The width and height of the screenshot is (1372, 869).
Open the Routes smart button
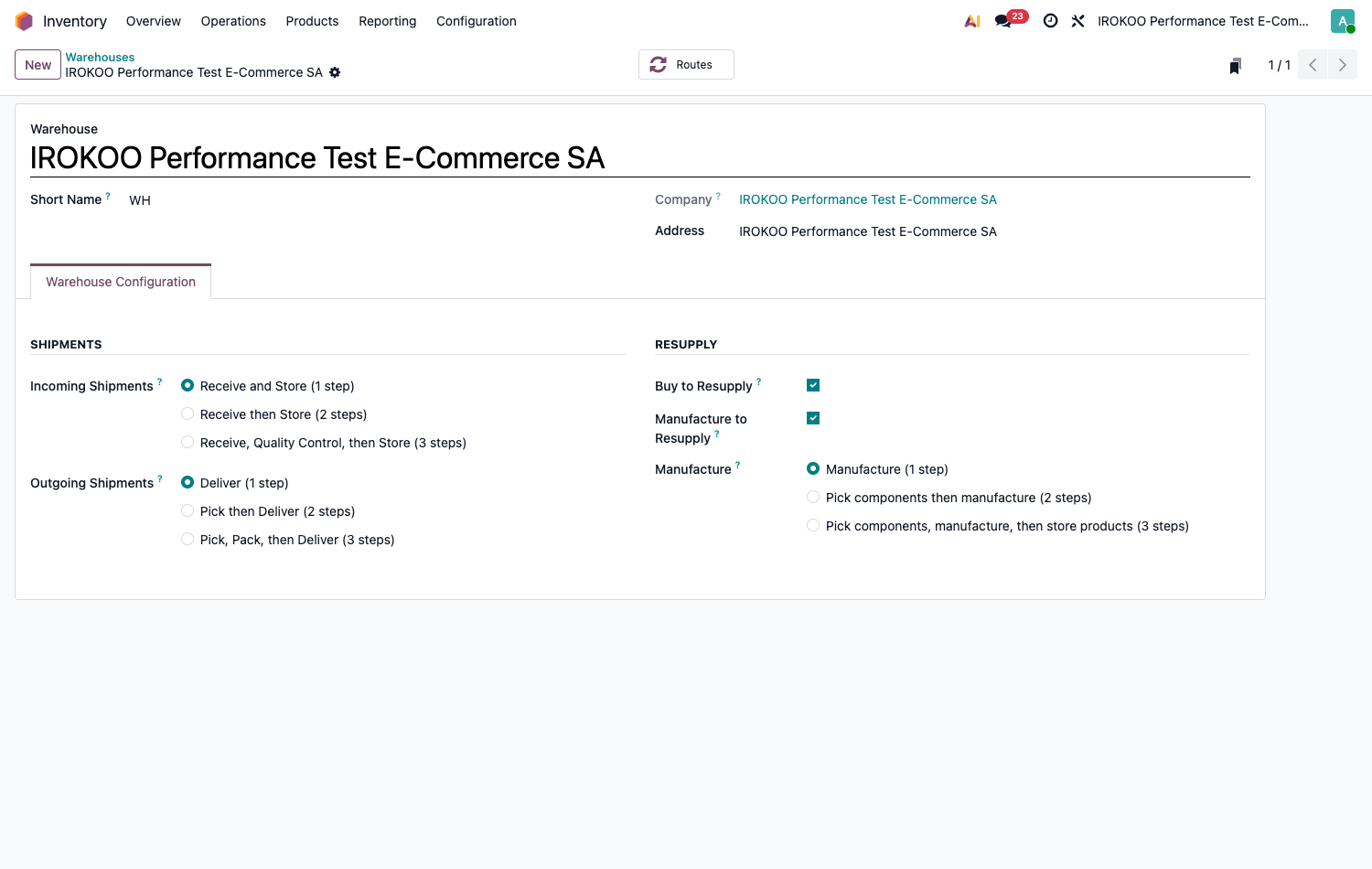pos(686,65)
